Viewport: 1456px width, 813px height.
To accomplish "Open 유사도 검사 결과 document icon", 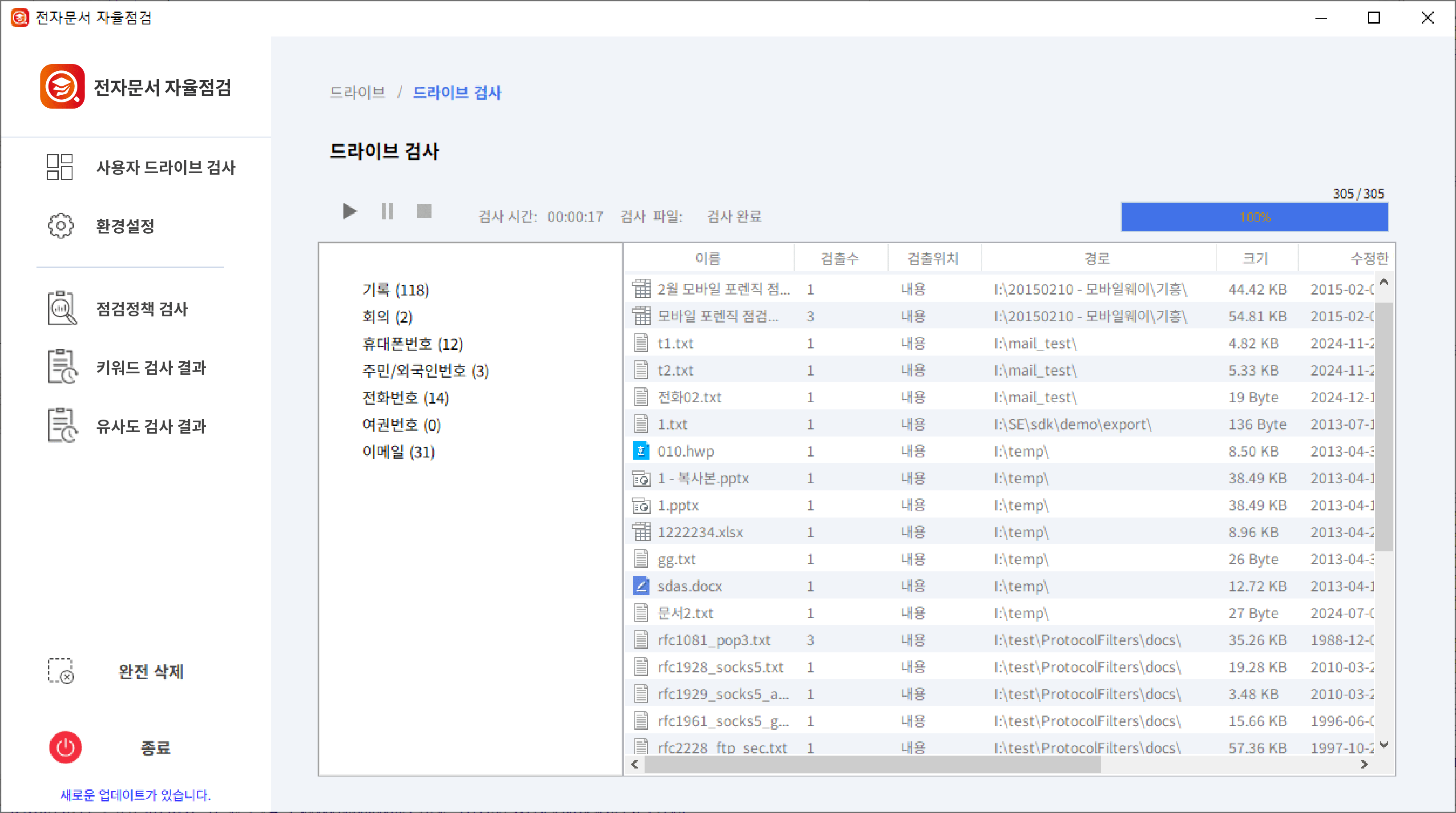I will [62, 425].
